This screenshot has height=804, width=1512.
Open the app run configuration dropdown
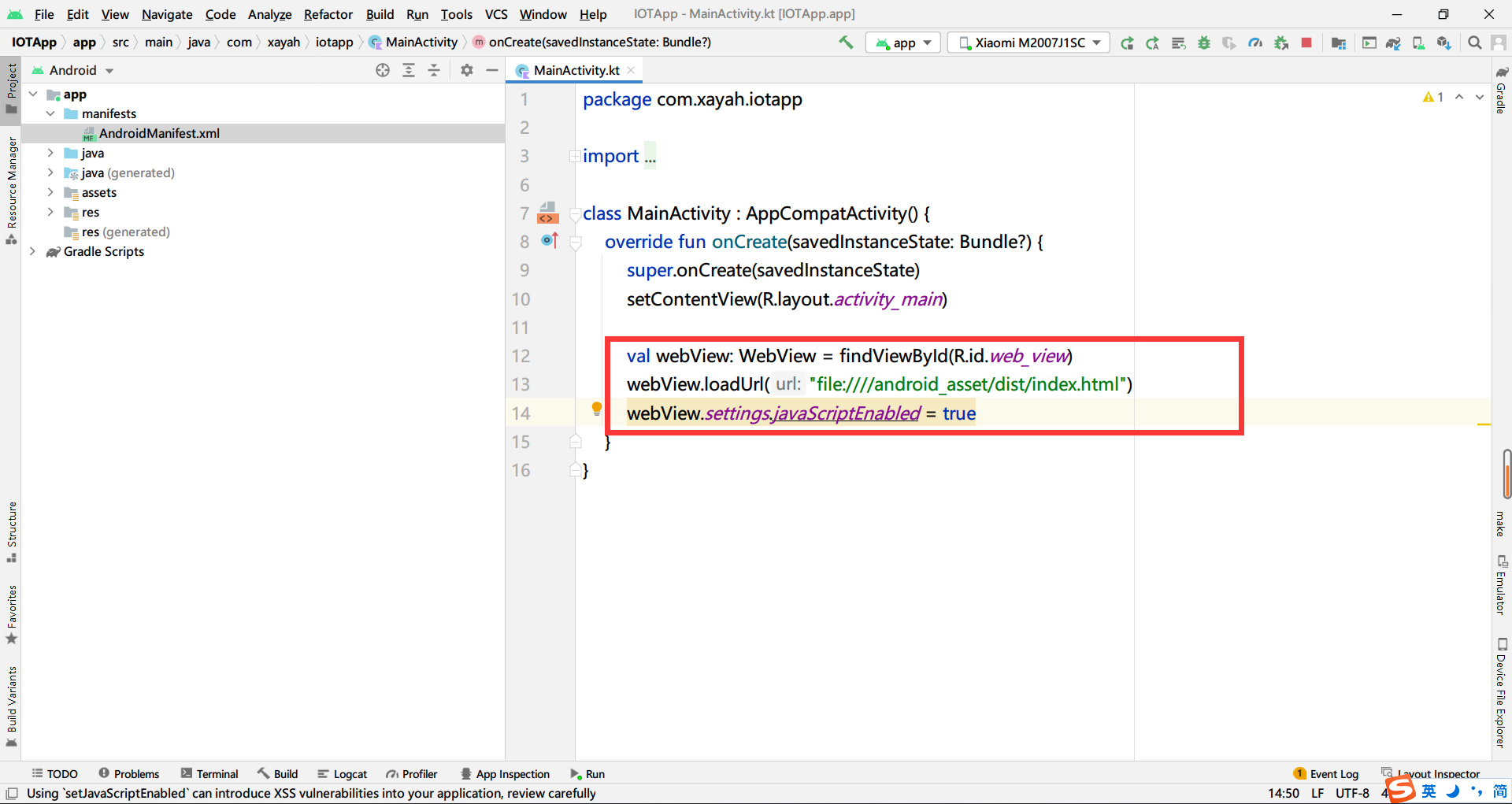(x=903, y=43)
